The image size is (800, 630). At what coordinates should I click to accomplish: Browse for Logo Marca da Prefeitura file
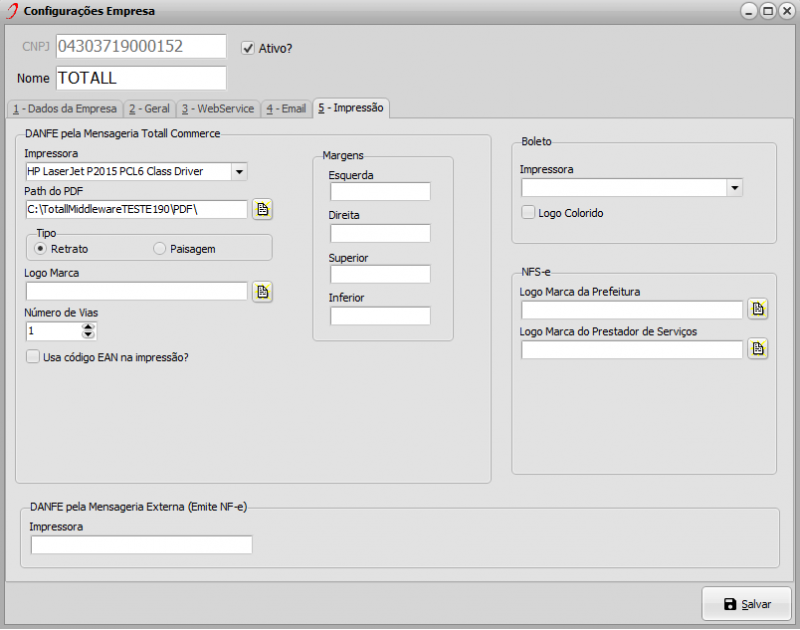tap(758, 309)
